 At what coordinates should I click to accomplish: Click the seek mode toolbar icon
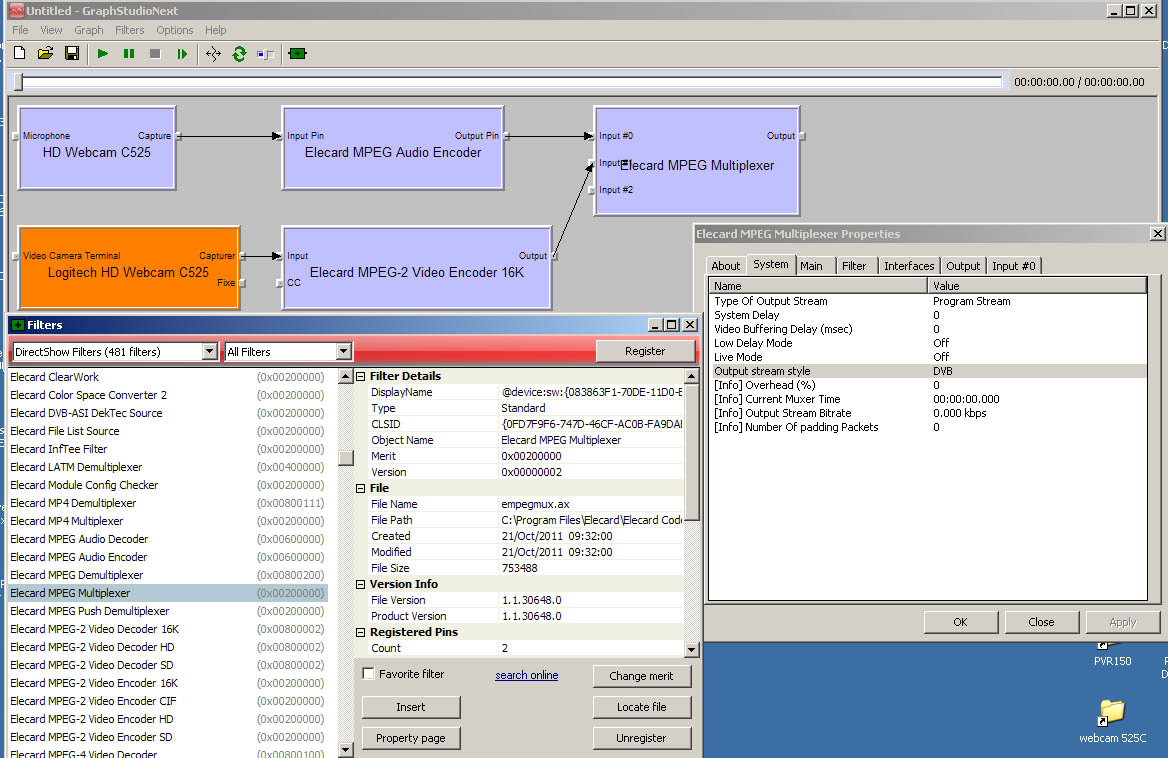point(265,54)
